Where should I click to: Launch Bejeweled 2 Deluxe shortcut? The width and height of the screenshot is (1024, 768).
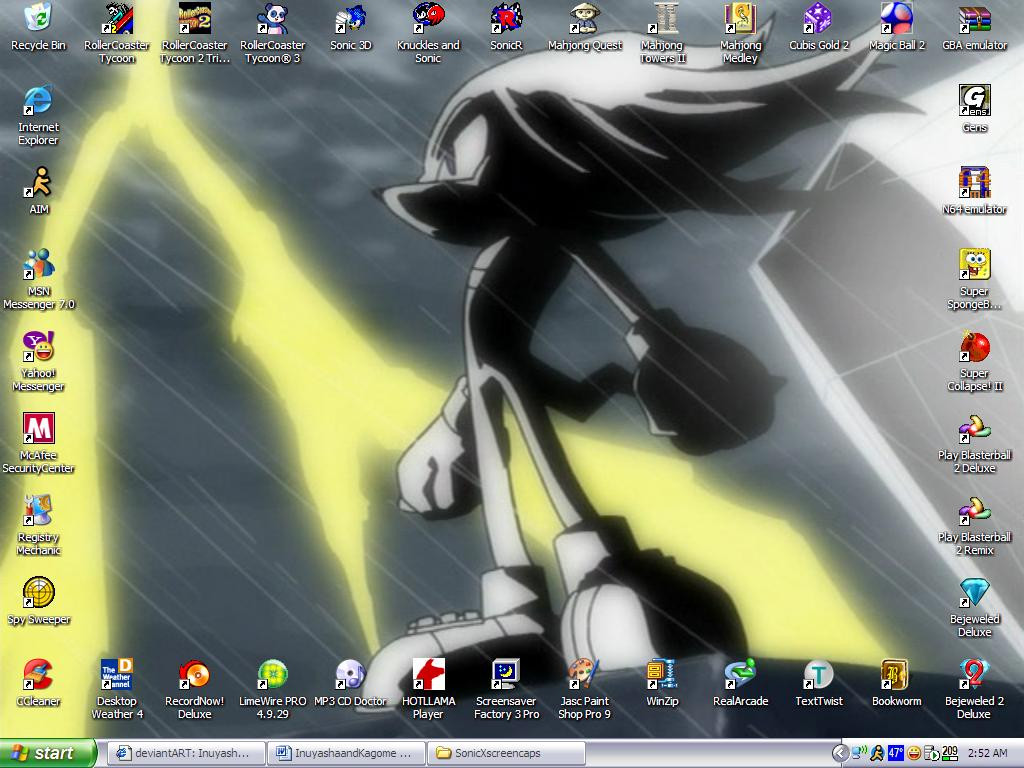click(974, 675)
